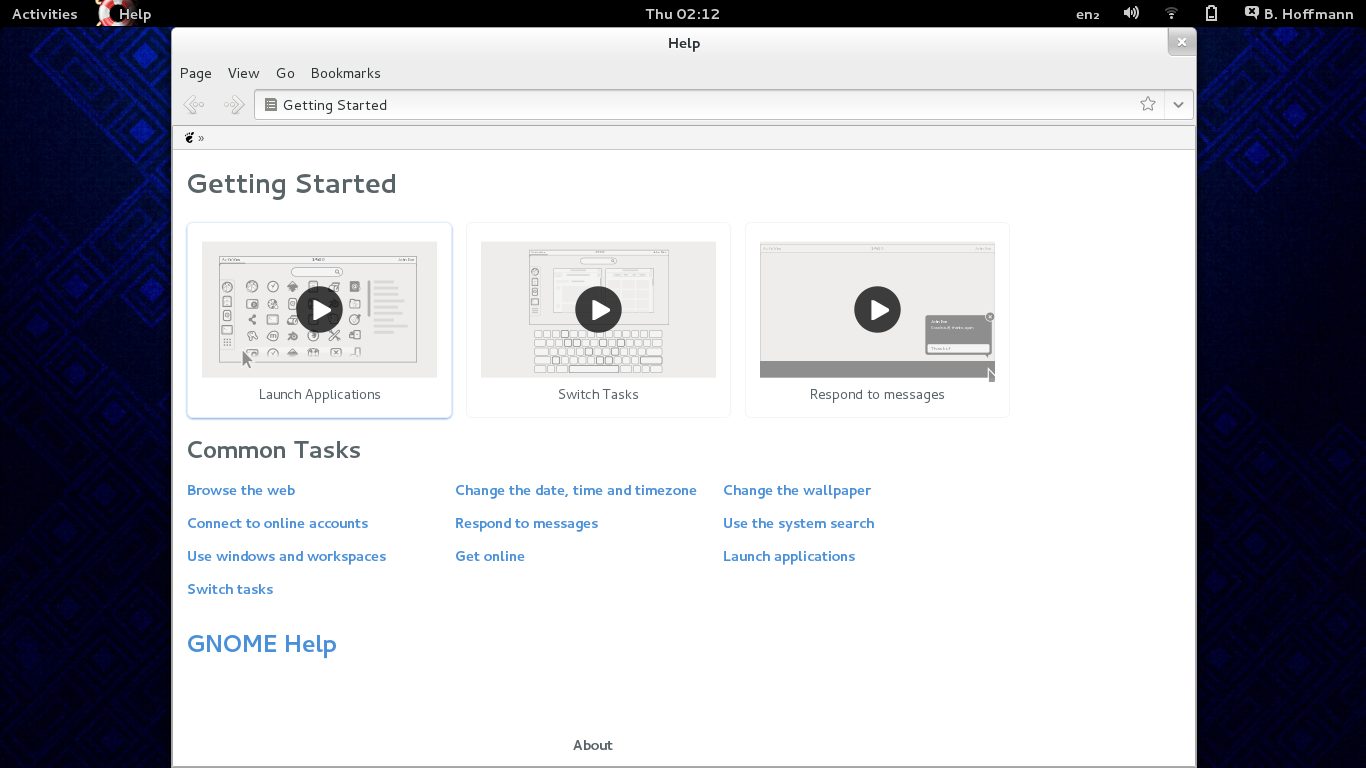Open the en keyboard layout menu

click(x=1087, y=14)
